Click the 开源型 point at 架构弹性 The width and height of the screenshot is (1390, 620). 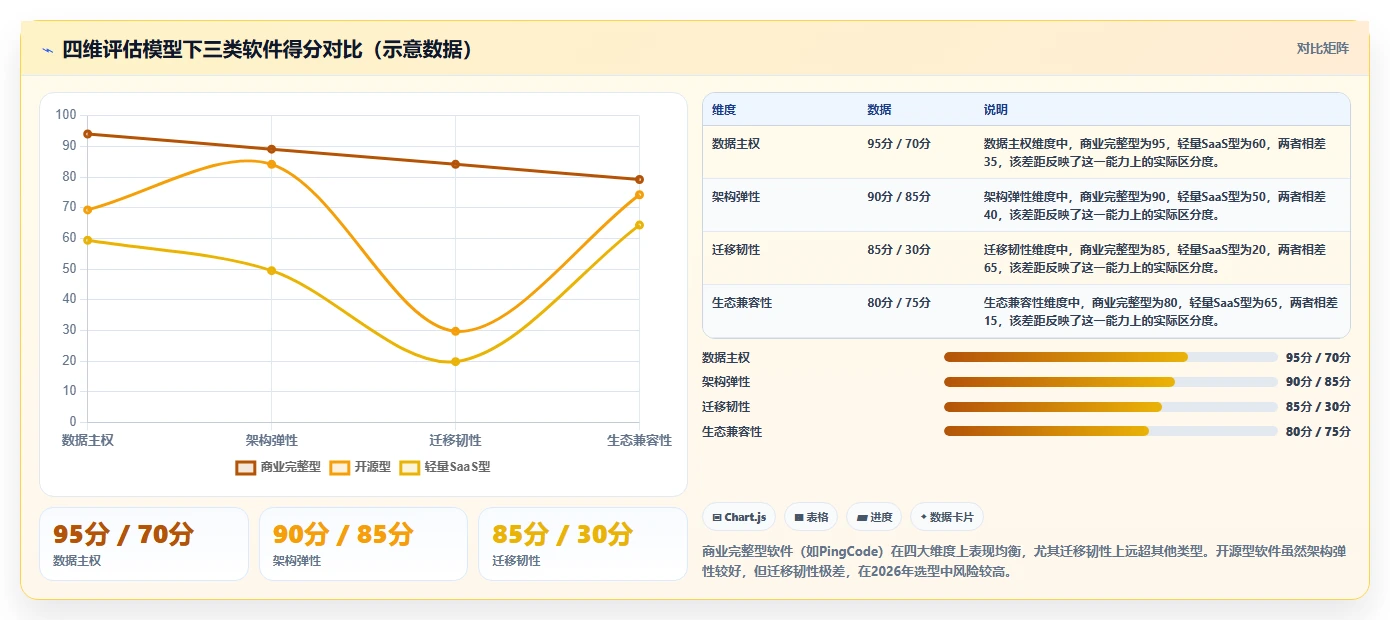(x=271, y=164)
